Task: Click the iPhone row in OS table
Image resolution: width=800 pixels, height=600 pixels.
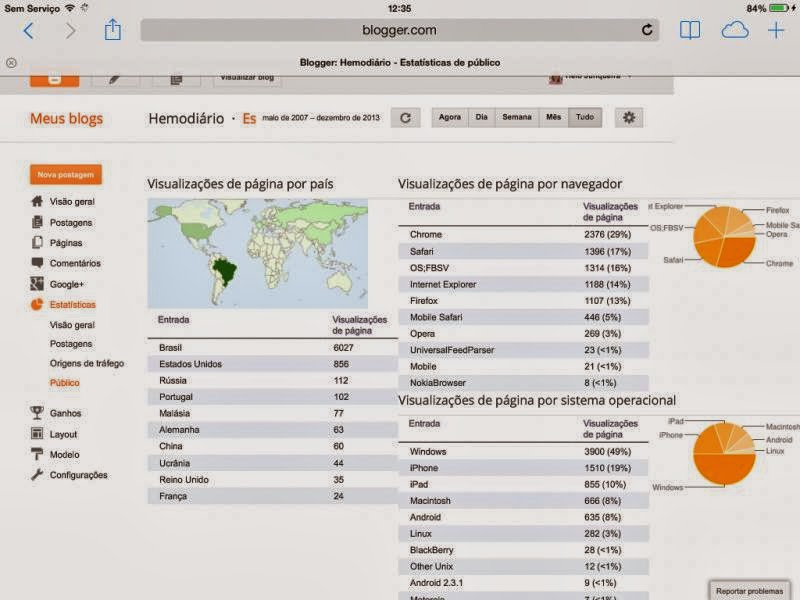Action: (x=523, y=468)
